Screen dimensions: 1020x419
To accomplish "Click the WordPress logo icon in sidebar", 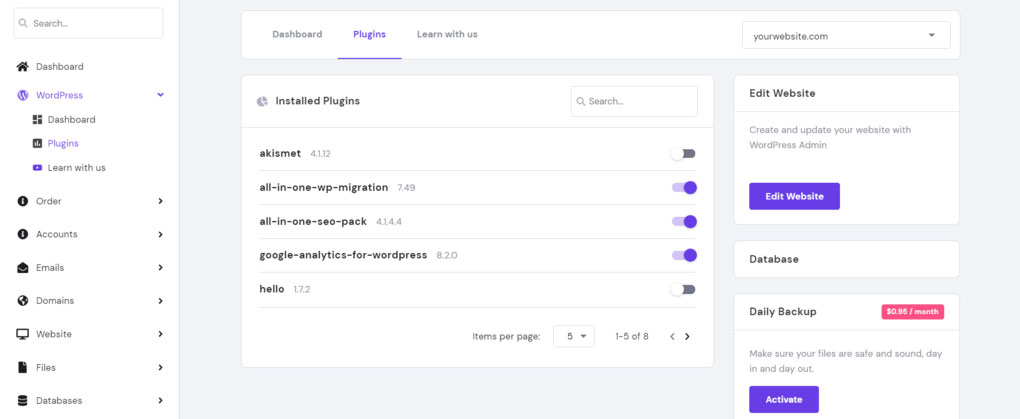I will tap(23, 95).
